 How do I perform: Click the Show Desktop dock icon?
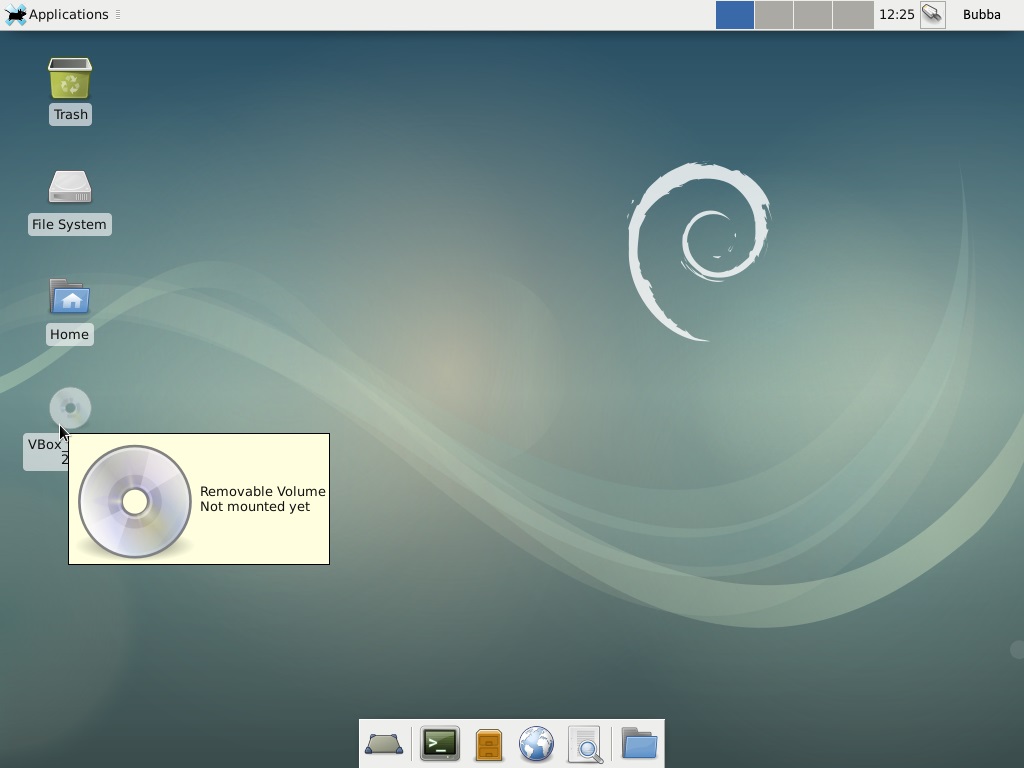point(384,744)
